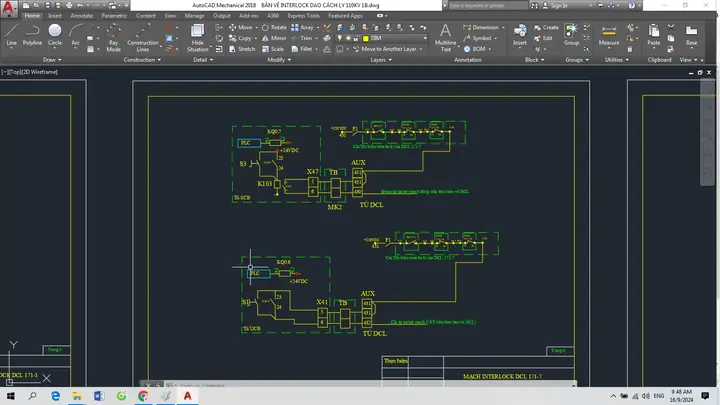The height and width of the screenshot is (405, 720).
Task: Activate Ray Mode
Action: 113,38
